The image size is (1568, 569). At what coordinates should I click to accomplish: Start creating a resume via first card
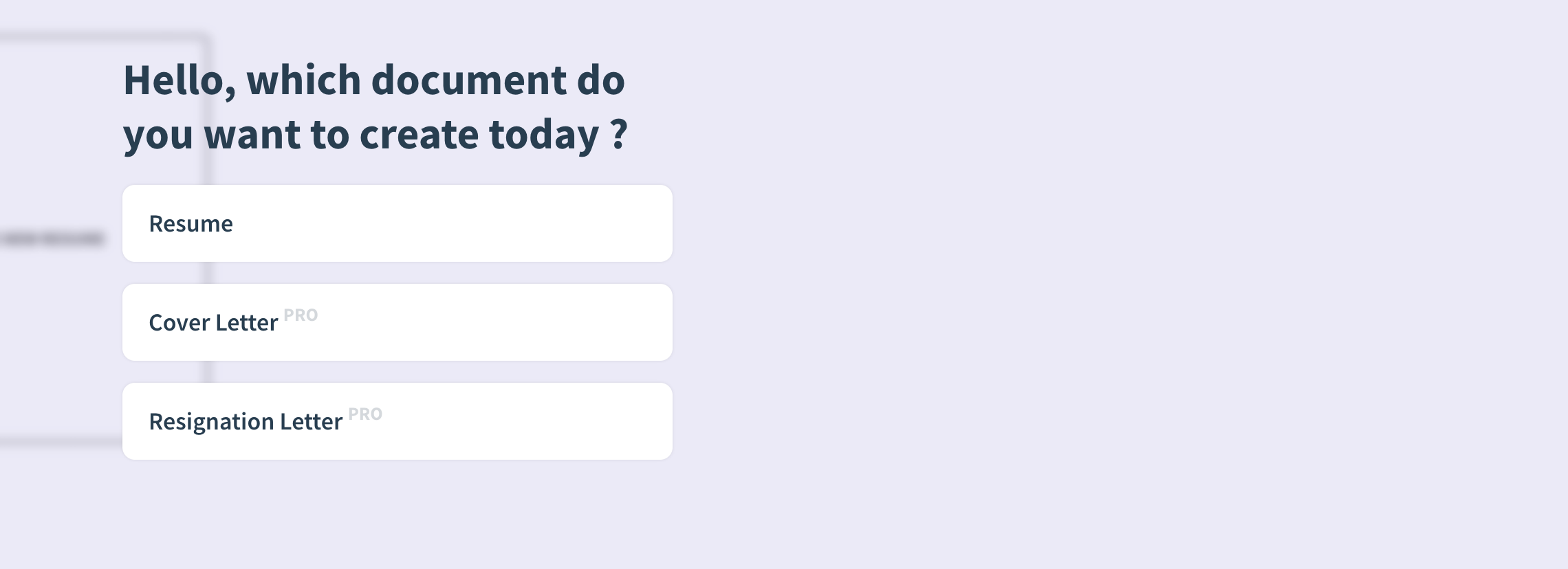tap(398, 223)
